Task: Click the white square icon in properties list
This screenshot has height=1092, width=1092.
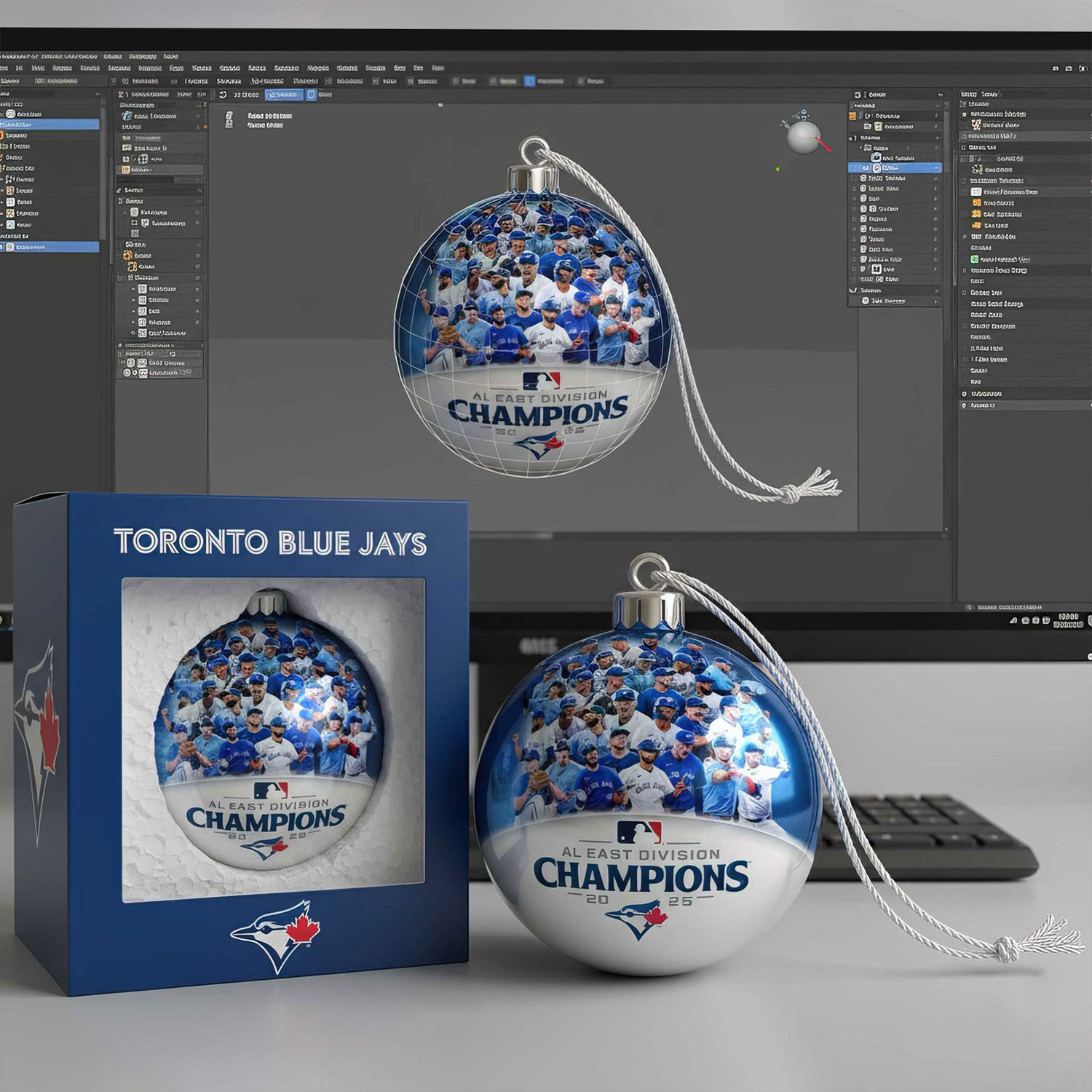Action: 976,191
